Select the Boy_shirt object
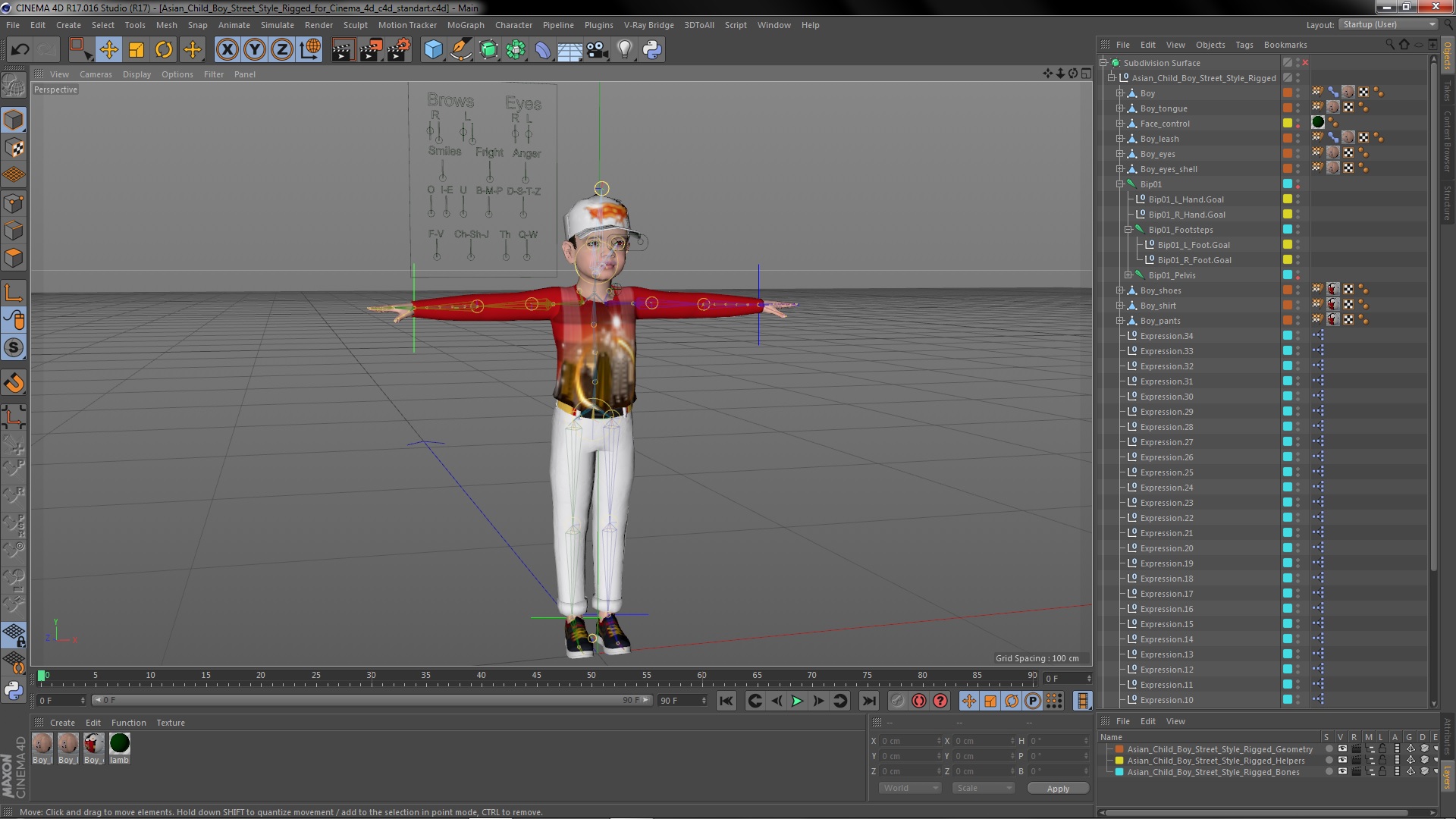This screenshot has width=1456, height=819. click(1158, 306)
